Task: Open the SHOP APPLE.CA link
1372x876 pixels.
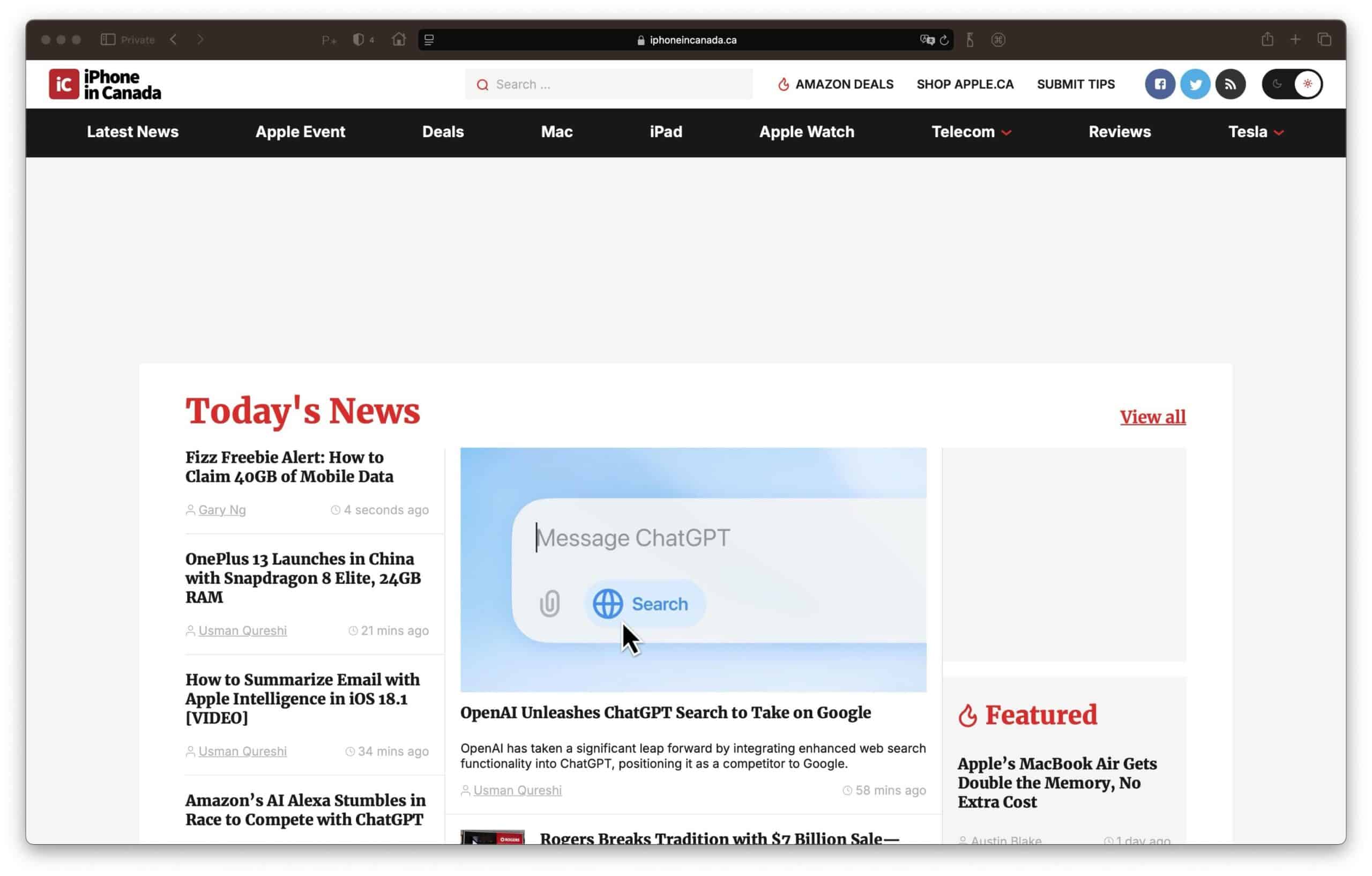Action: (x=965, y=84)
